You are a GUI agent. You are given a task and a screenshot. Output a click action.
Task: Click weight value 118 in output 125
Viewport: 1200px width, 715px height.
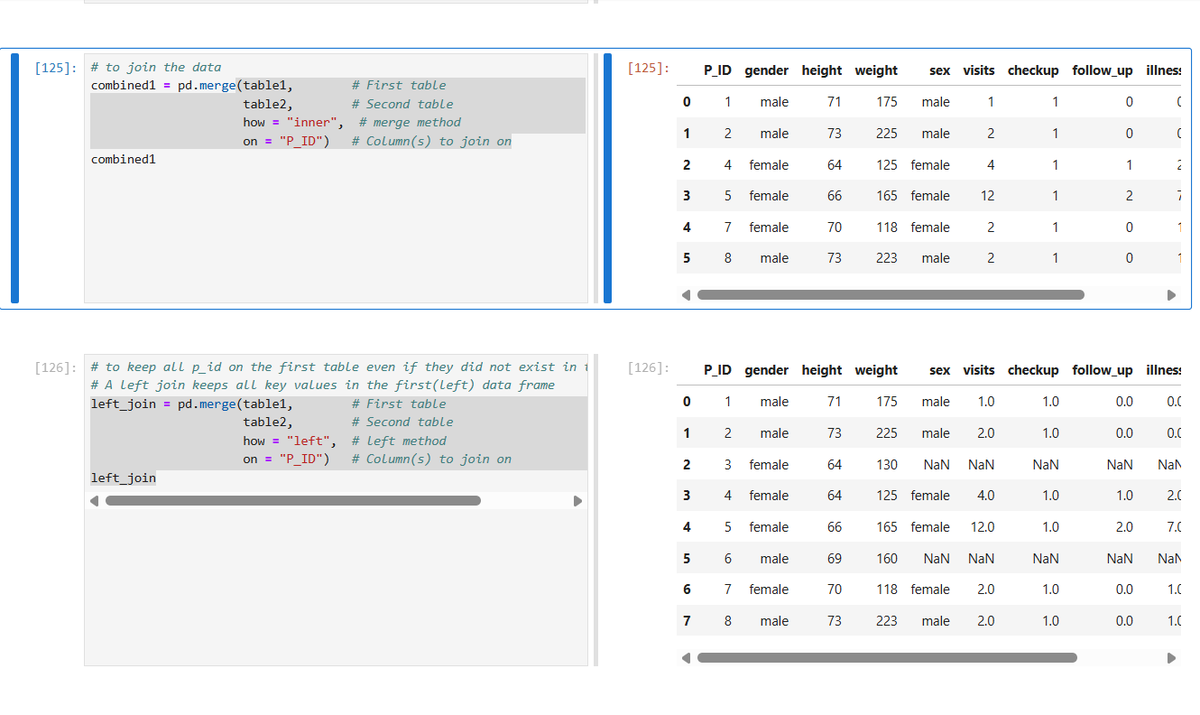click(886, 227)
